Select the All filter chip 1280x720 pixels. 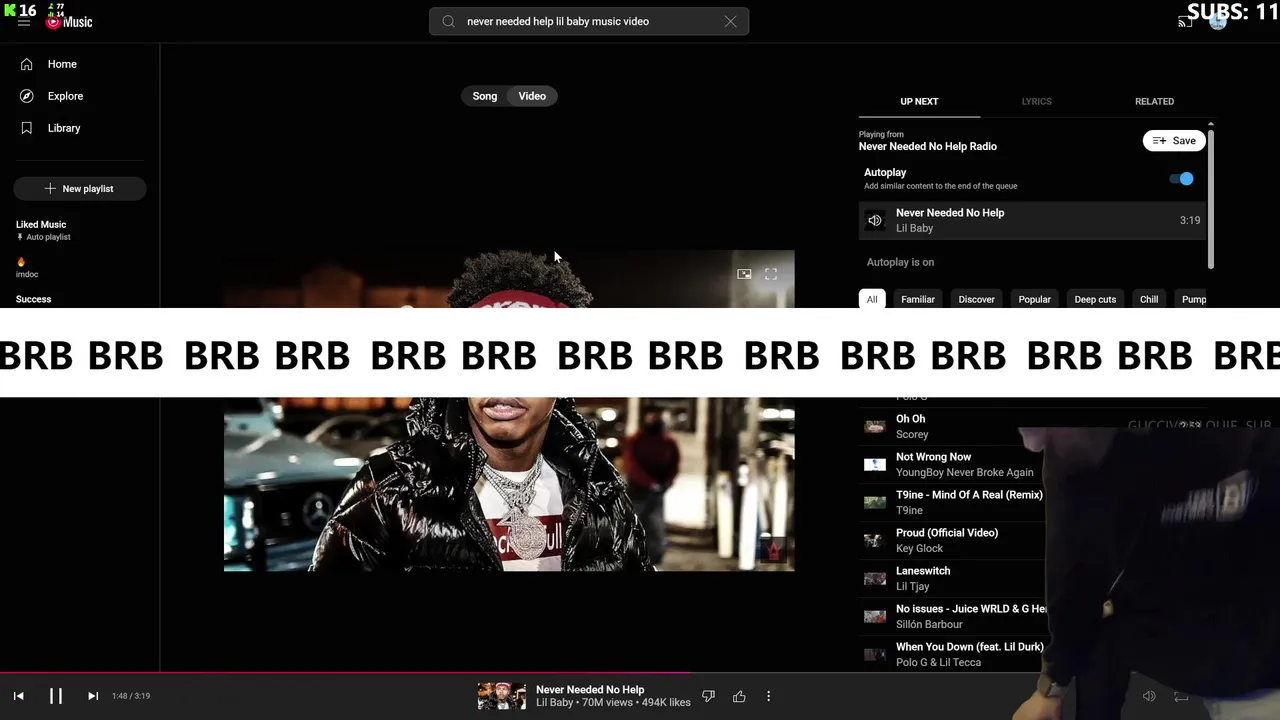pyautogui.click(x=872, y=299)
